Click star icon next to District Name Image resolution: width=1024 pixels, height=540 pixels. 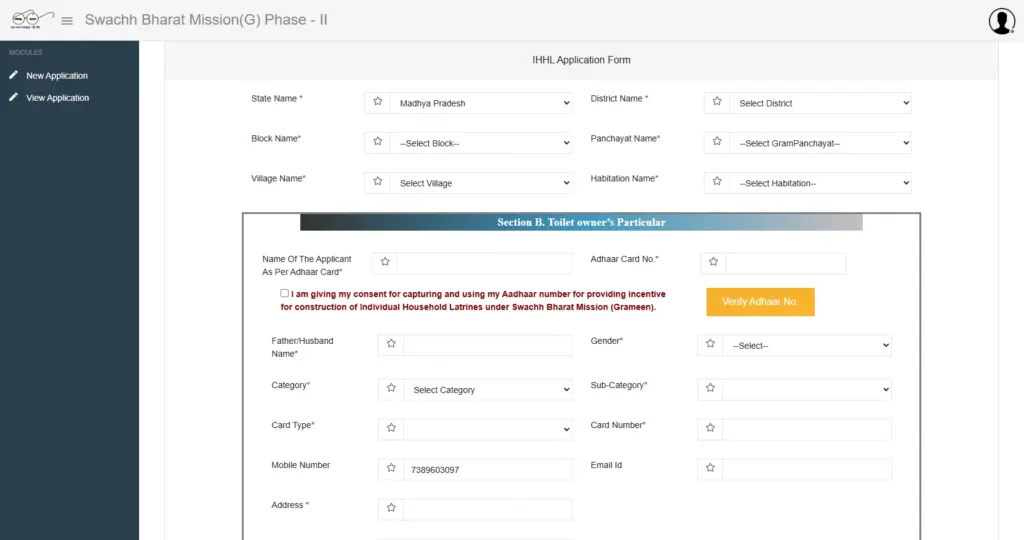click(717, 102)
